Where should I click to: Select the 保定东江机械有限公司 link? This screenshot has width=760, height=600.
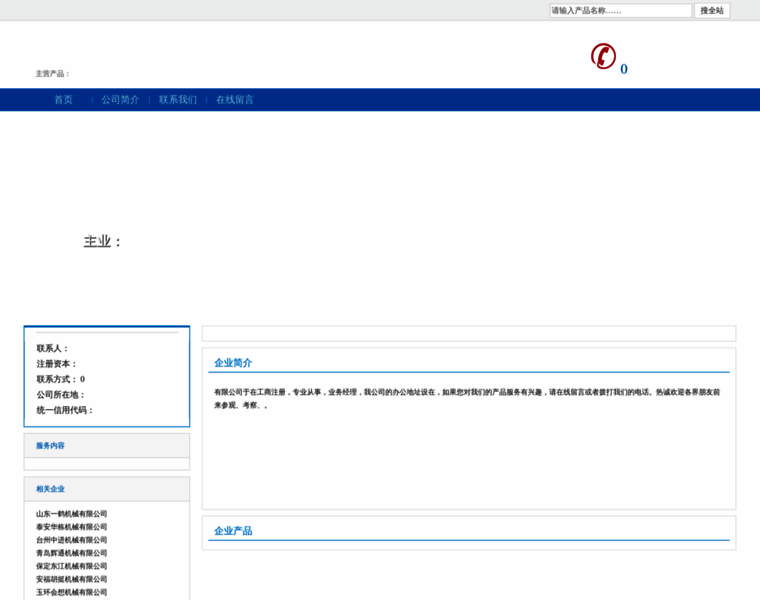[x=72, y=566]
